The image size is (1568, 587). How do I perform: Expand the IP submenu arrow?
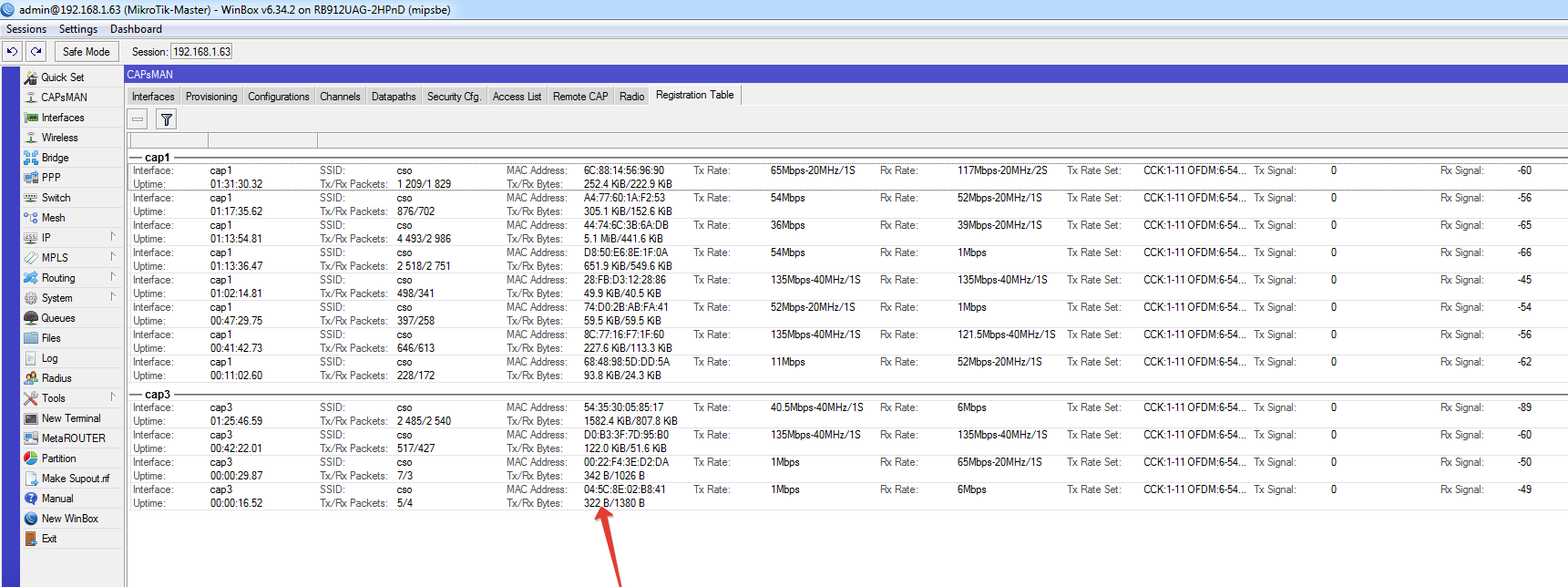[x=113, y=237]
